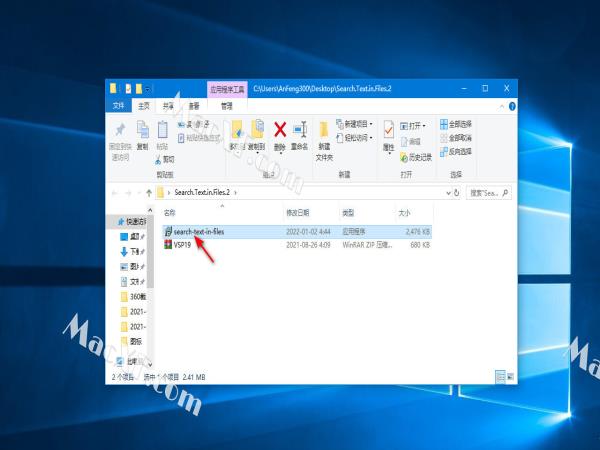Switch to the View (查看) tab
This screenshot has width=600, height=450.
click(194, 106)
